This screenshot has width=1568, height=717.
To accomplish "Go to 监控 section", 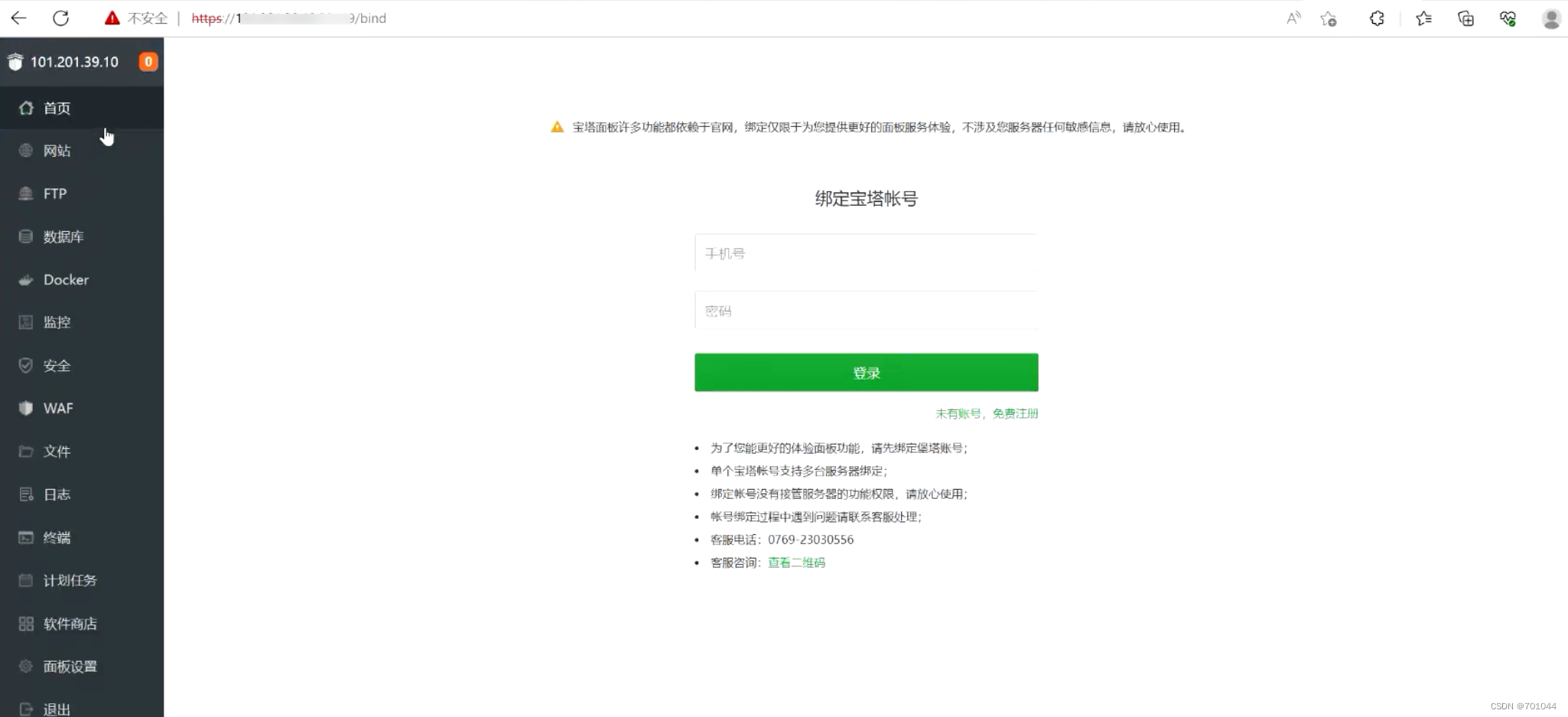I will tap(82, 322).
